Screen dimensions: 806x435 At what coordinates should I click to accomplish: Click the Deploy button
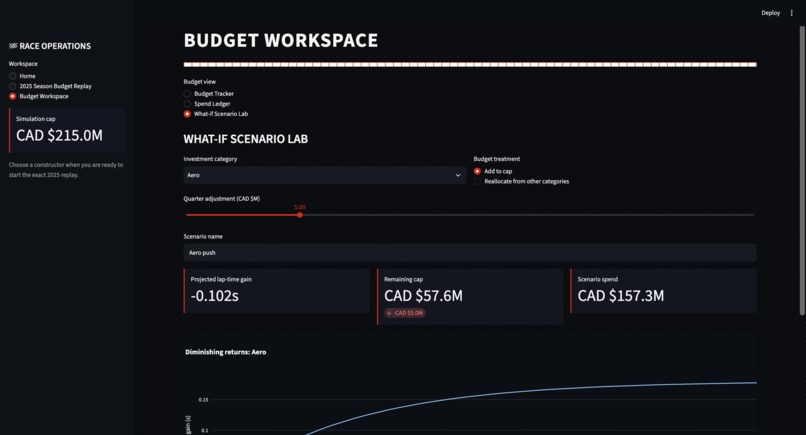[771, 13]
